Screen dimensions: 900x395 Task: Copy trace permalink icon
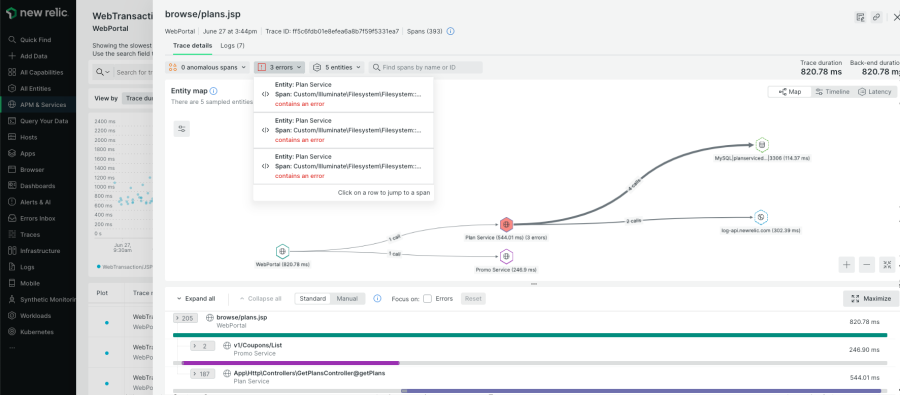tap(876, 17)
